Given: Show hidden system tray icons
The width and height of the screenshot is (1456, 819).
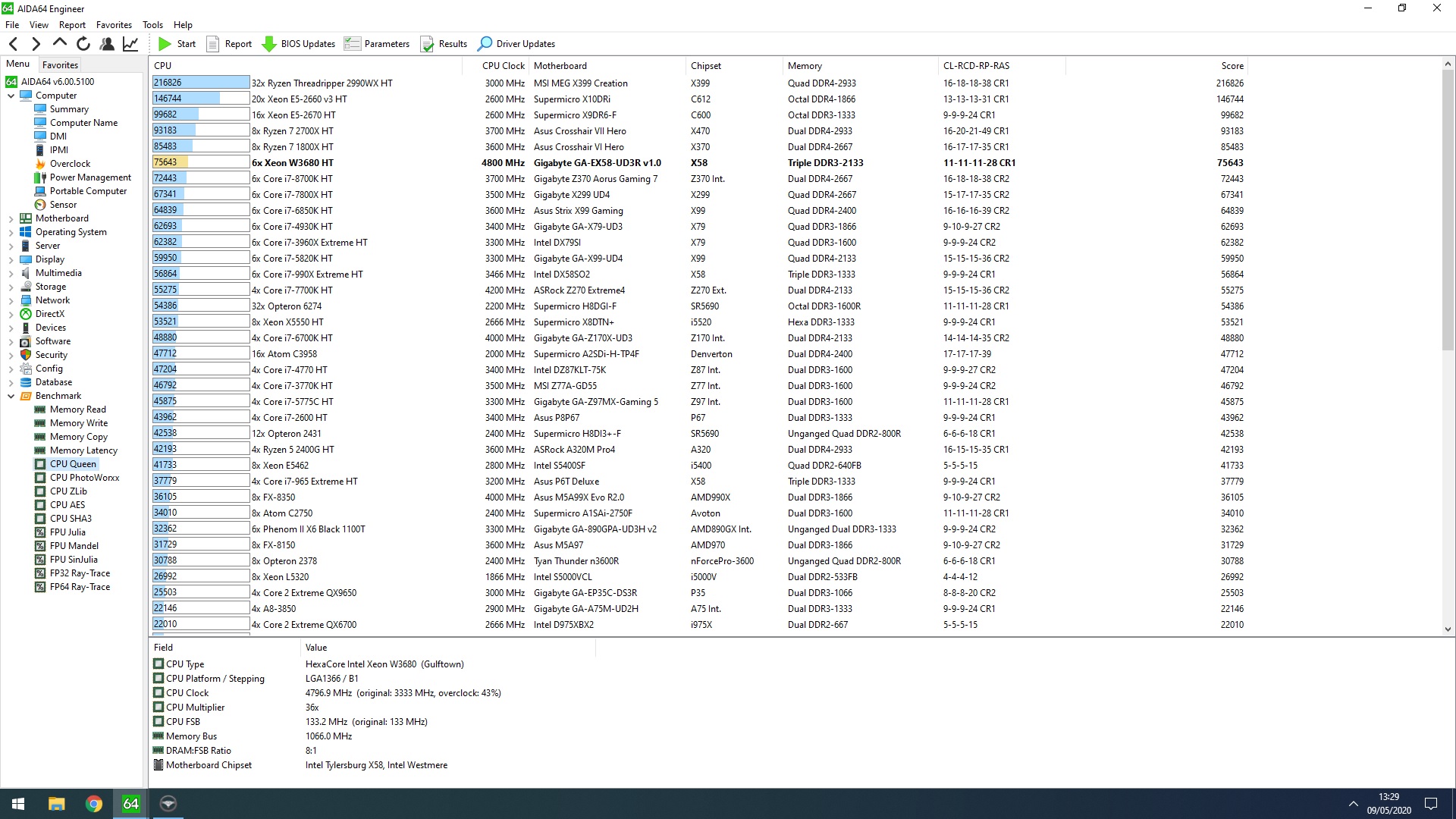Looking at the screenshot, I should click(1353, 804).
